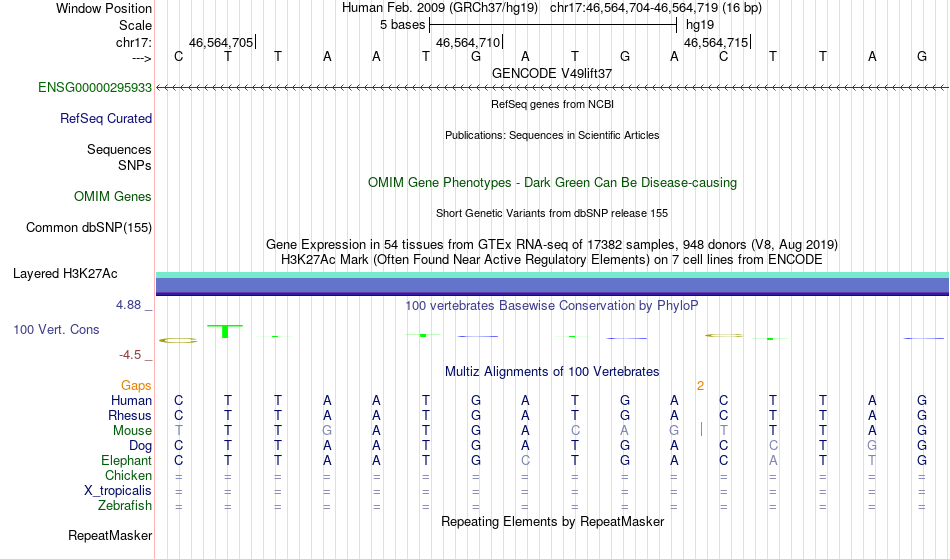Select the Human alignment row label

click(x=131, y=400)
